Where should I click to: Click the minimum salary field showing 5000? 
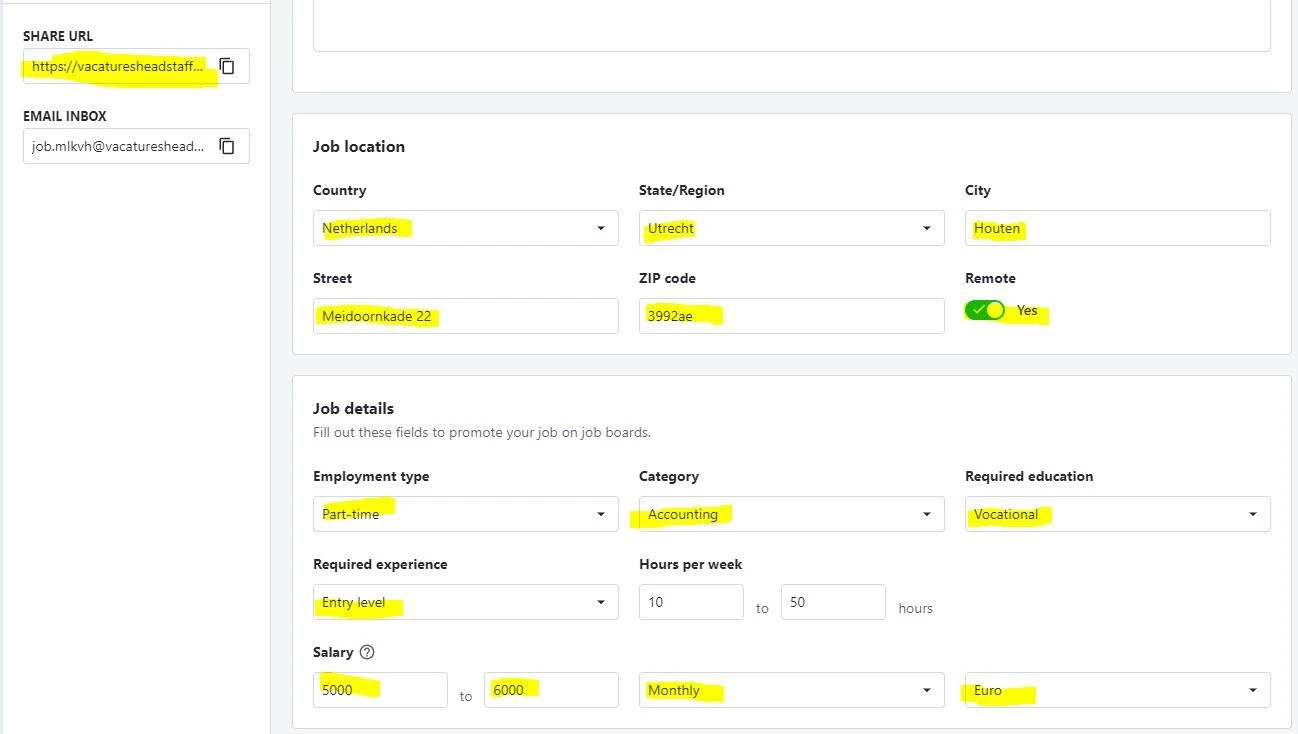coord(380,690)
